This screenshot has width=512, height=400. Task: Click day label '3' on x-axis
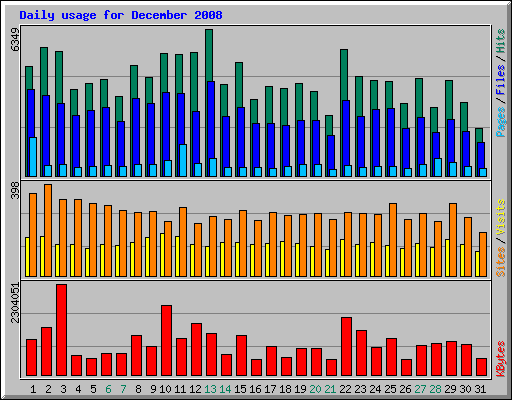click(63, 389)
